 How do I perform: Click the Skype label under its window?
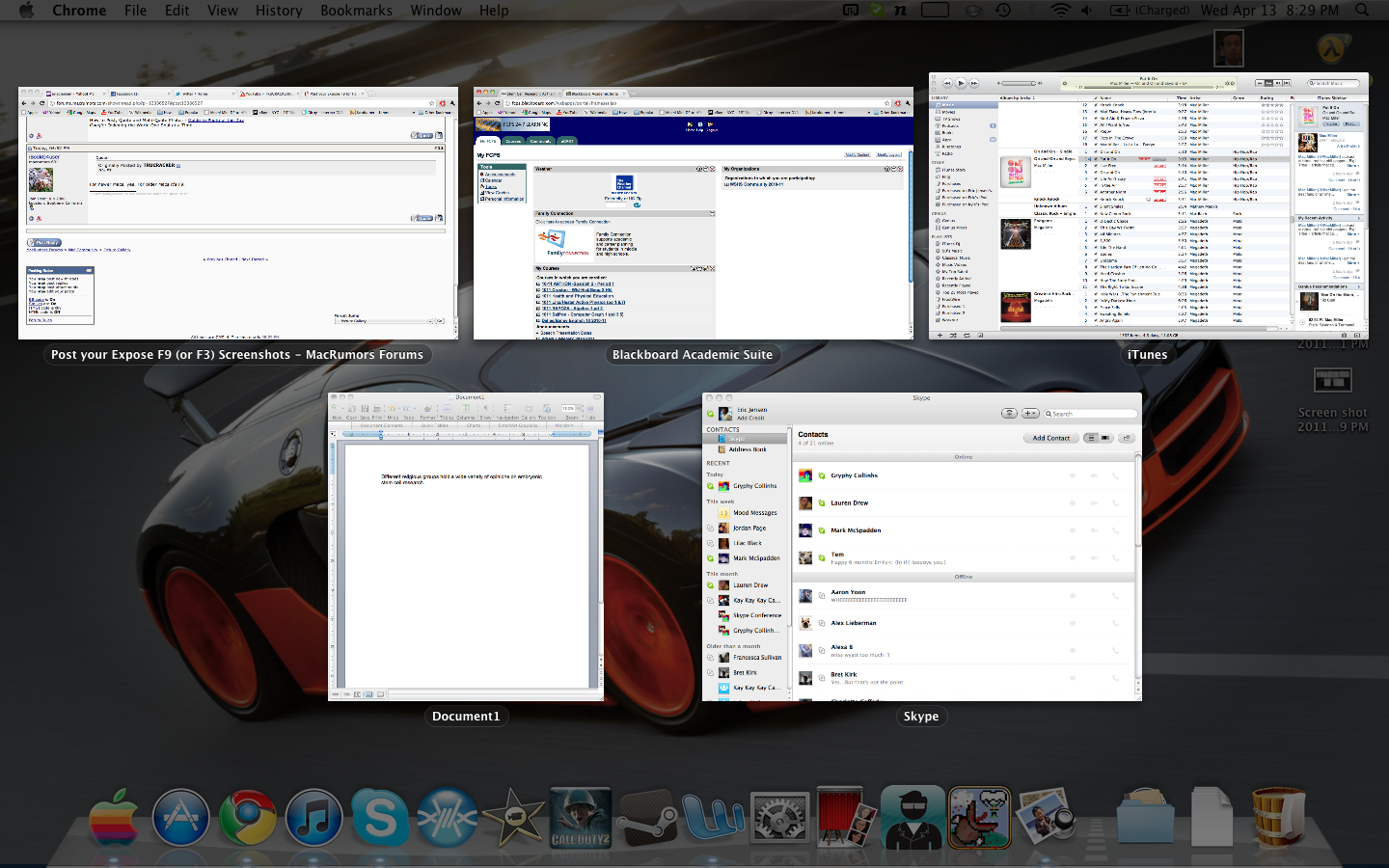[x=921, y=717]
